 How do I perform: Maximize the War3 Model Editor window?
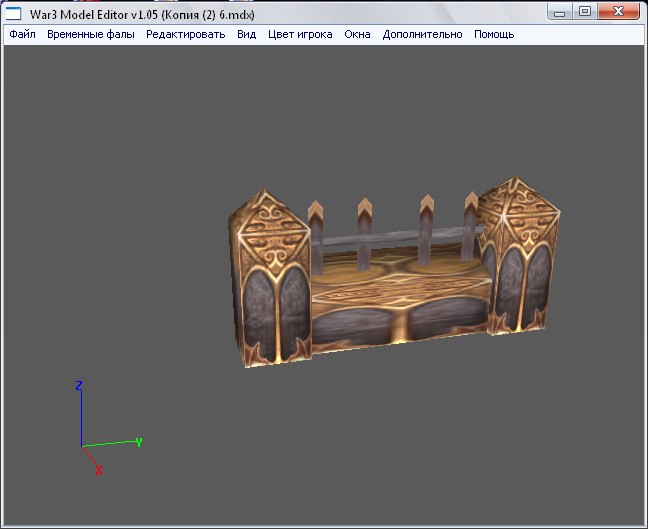click(x=585, y=11)
